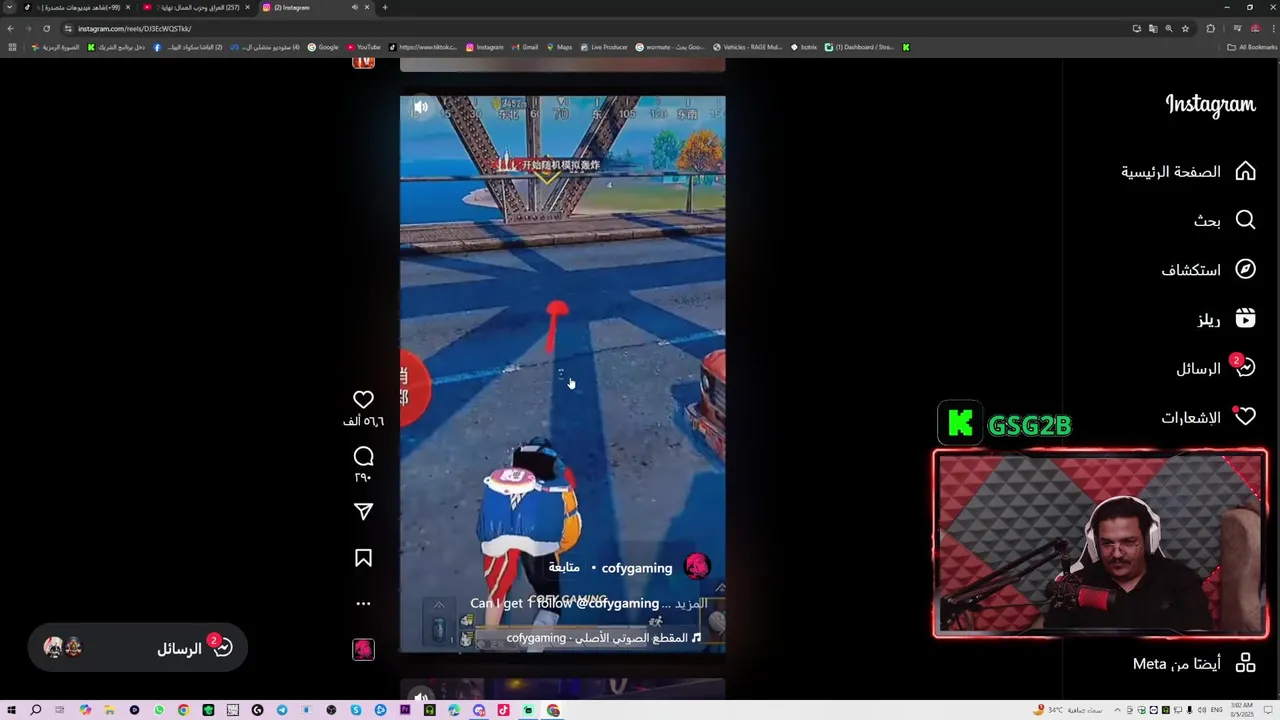The height and width of the screenshot is (720, 1280).
Task: Click the Instagram logo in sidebar
Action: (1210, 105)
